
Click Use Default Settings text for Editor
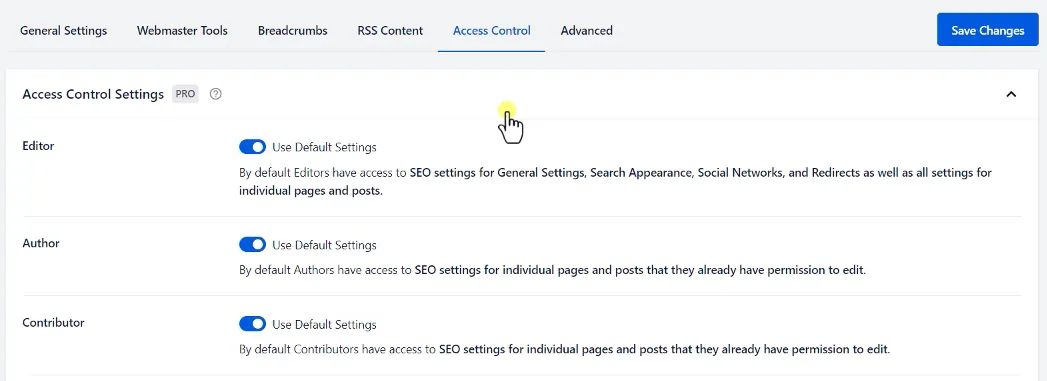coord(324,147)
